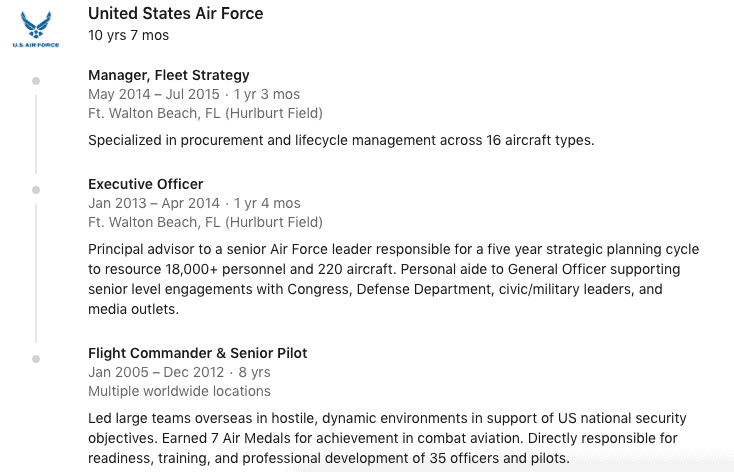The width and height of the screenshot is (734, 472).
Task: Click the timeline dot beside Manager, Fleet Strategy
Action: tap(36, 81)
